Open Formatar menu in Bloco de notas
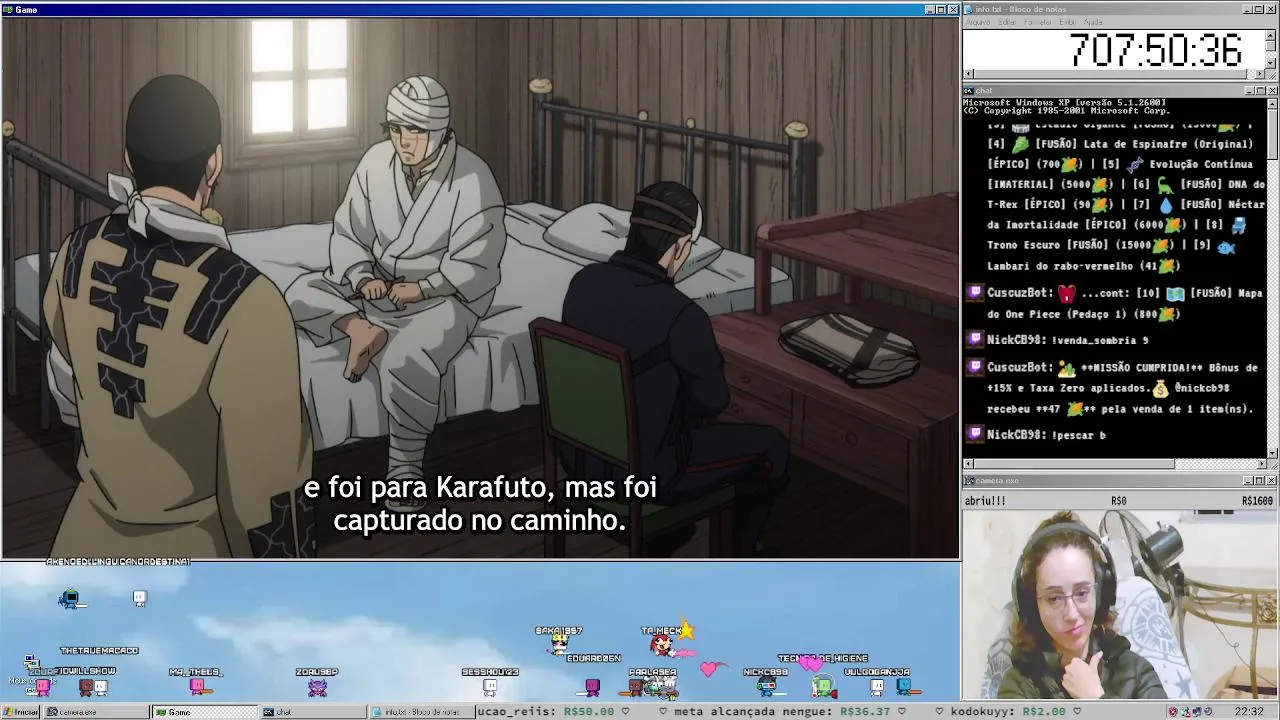 (1038, 22)
